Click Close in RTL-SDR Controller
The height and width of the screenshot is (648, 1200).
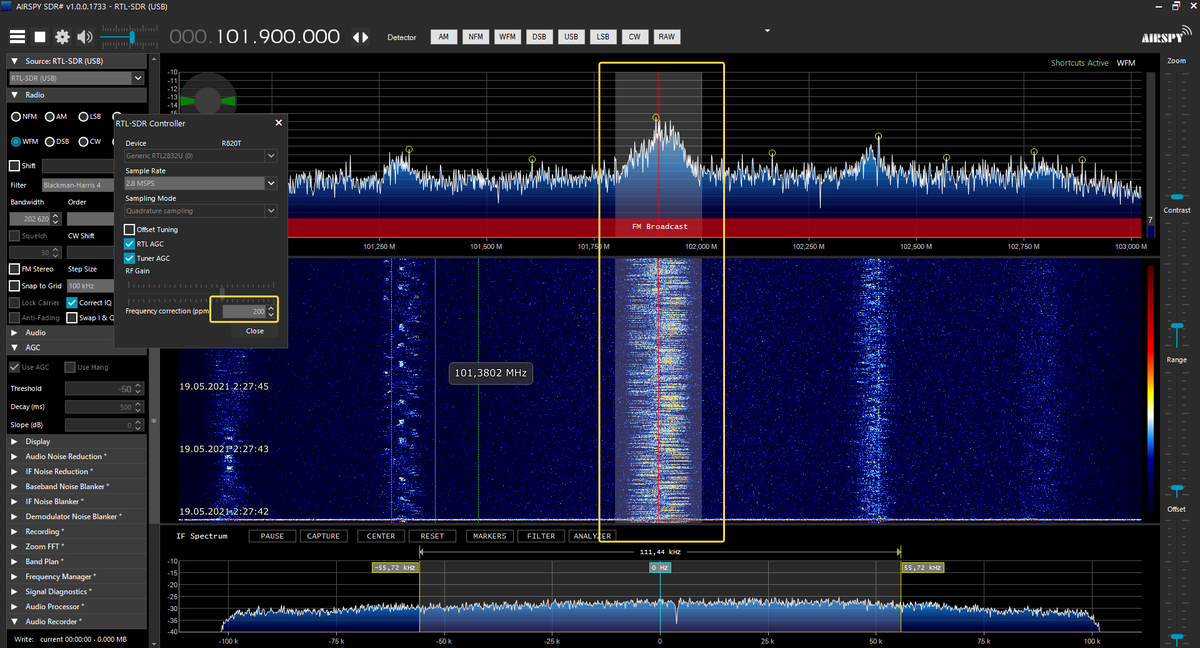click(x=255, y=331)
